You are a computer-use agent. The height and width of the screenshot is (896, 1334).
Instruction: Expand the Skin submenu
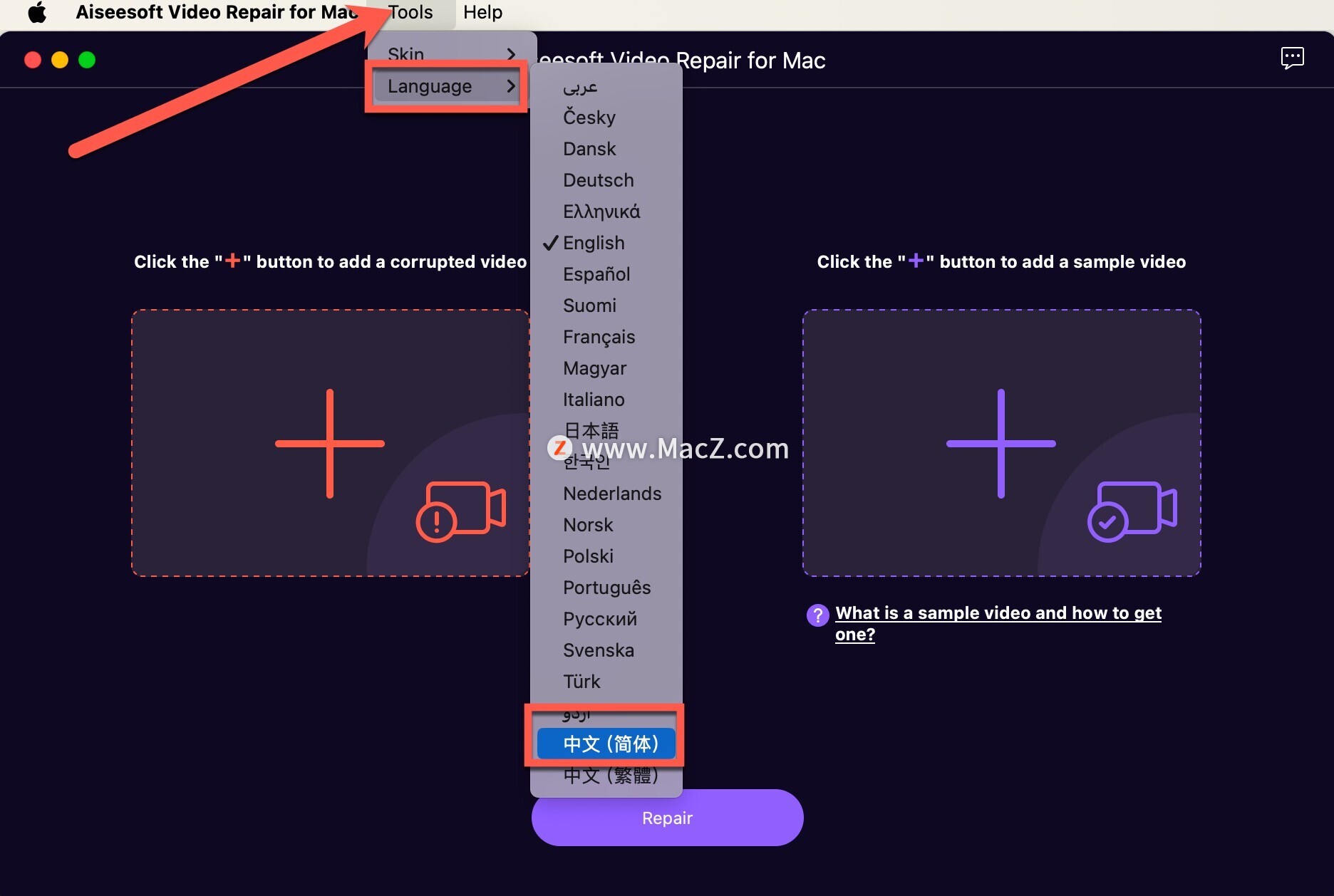451,54
